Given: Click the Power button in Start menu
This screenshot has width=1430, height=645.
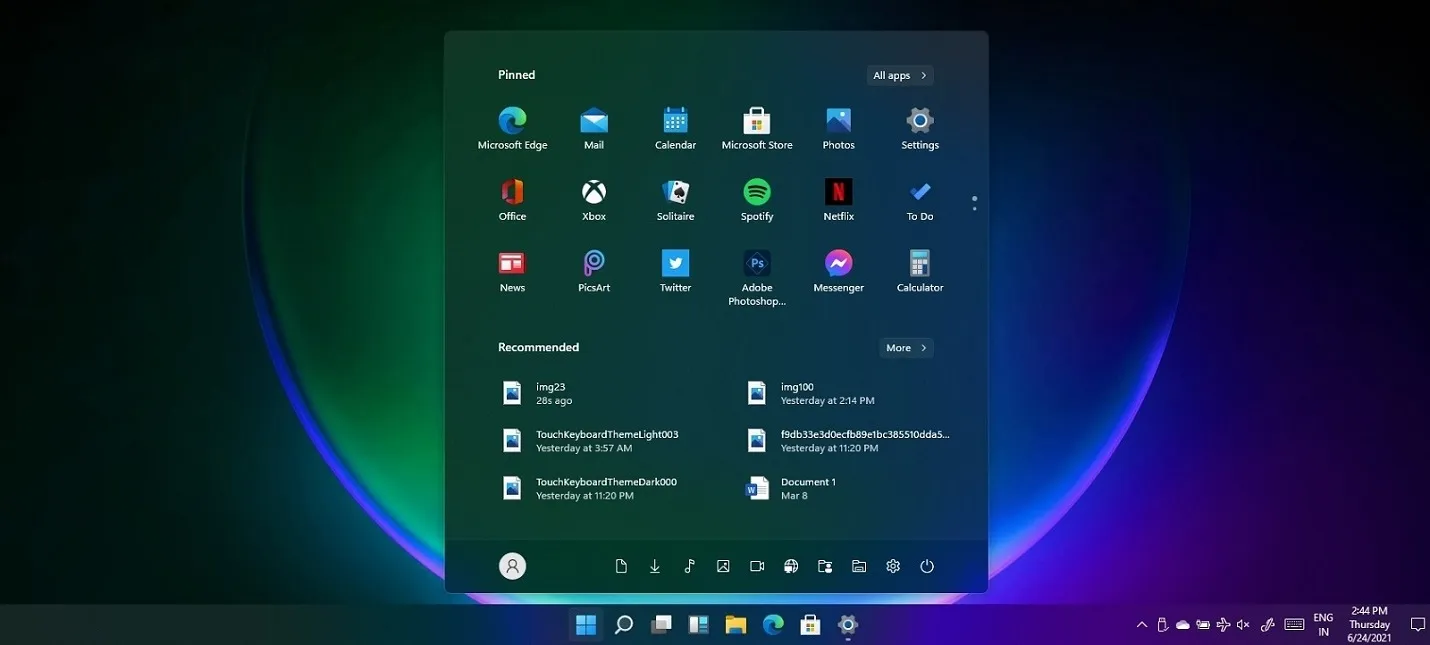Looking at the screenshot, I should [x=927, y=566].
